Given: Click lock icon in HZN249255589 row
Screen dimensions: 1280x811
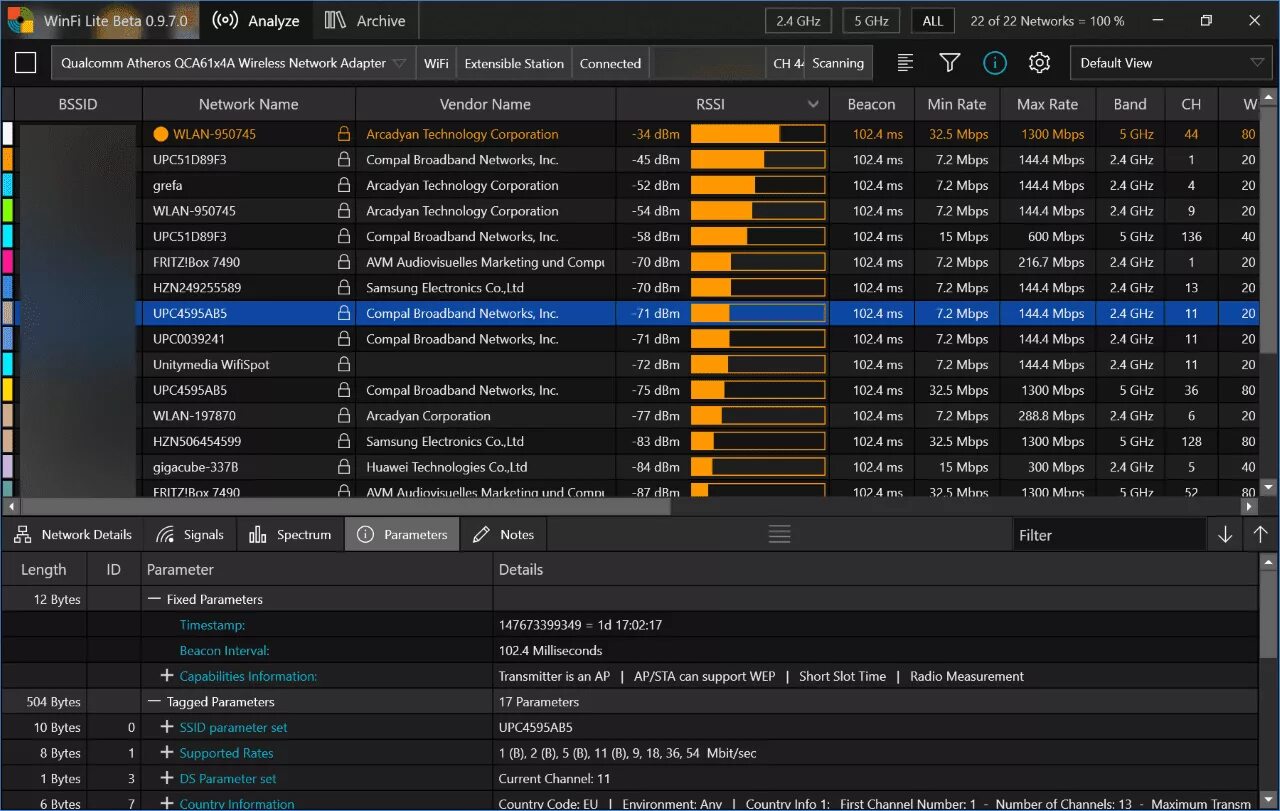Looking at the screenshot, I should pyautogui.click(x=343, y=288).
